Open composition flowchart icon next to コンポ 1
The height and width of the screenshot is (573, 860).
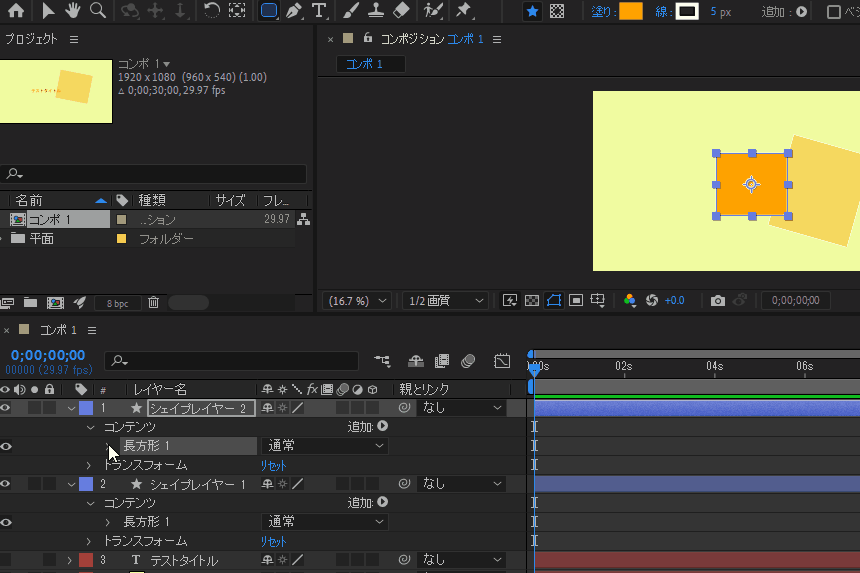303,219
